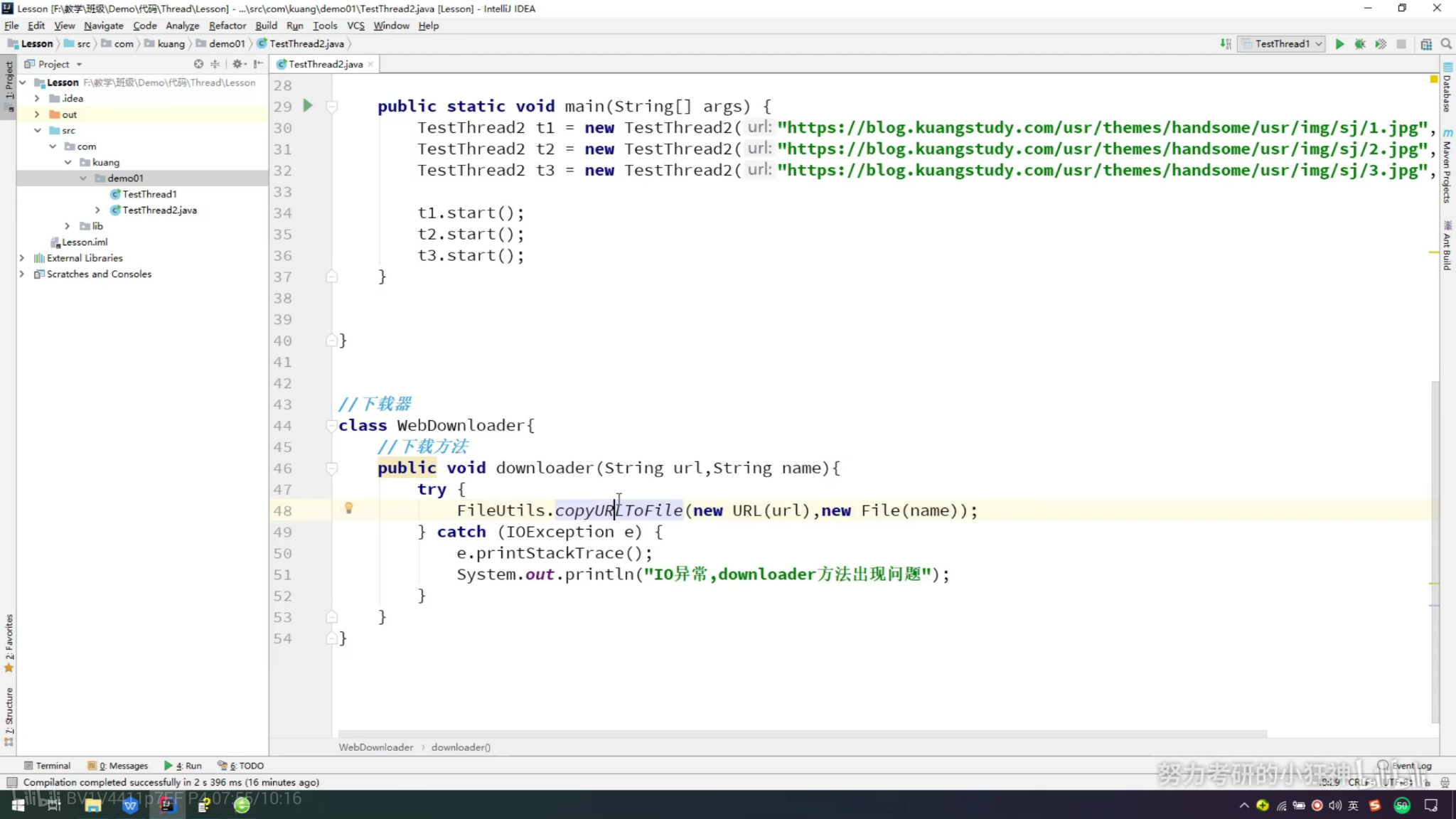Open the Favorites tool window
The width and height of the screenshot is (1456, 819).
(9, 642)
